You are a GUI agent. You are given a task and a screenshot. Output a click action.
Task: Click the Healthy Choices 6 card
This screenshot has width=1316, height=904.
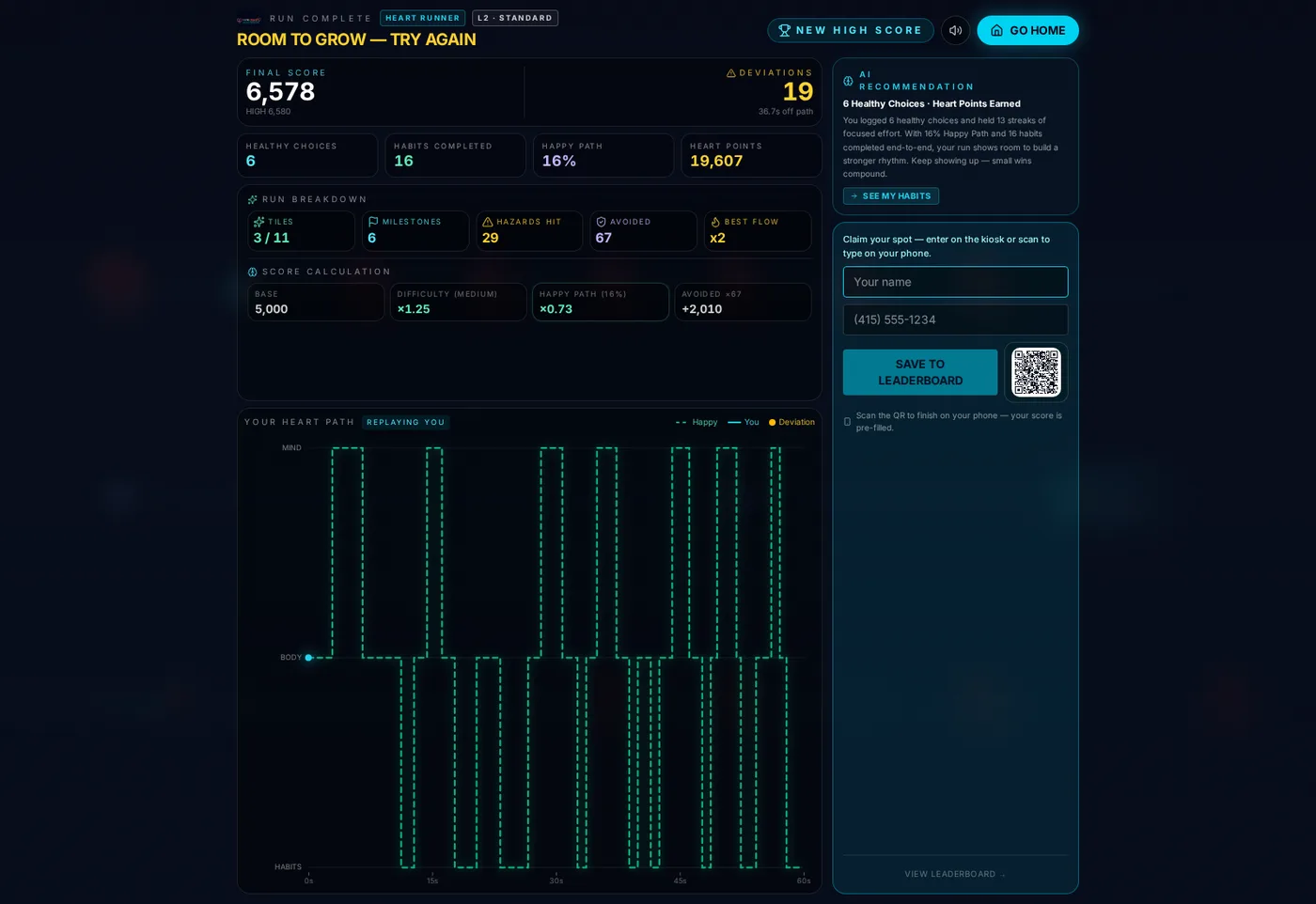[x=307, y=155]
